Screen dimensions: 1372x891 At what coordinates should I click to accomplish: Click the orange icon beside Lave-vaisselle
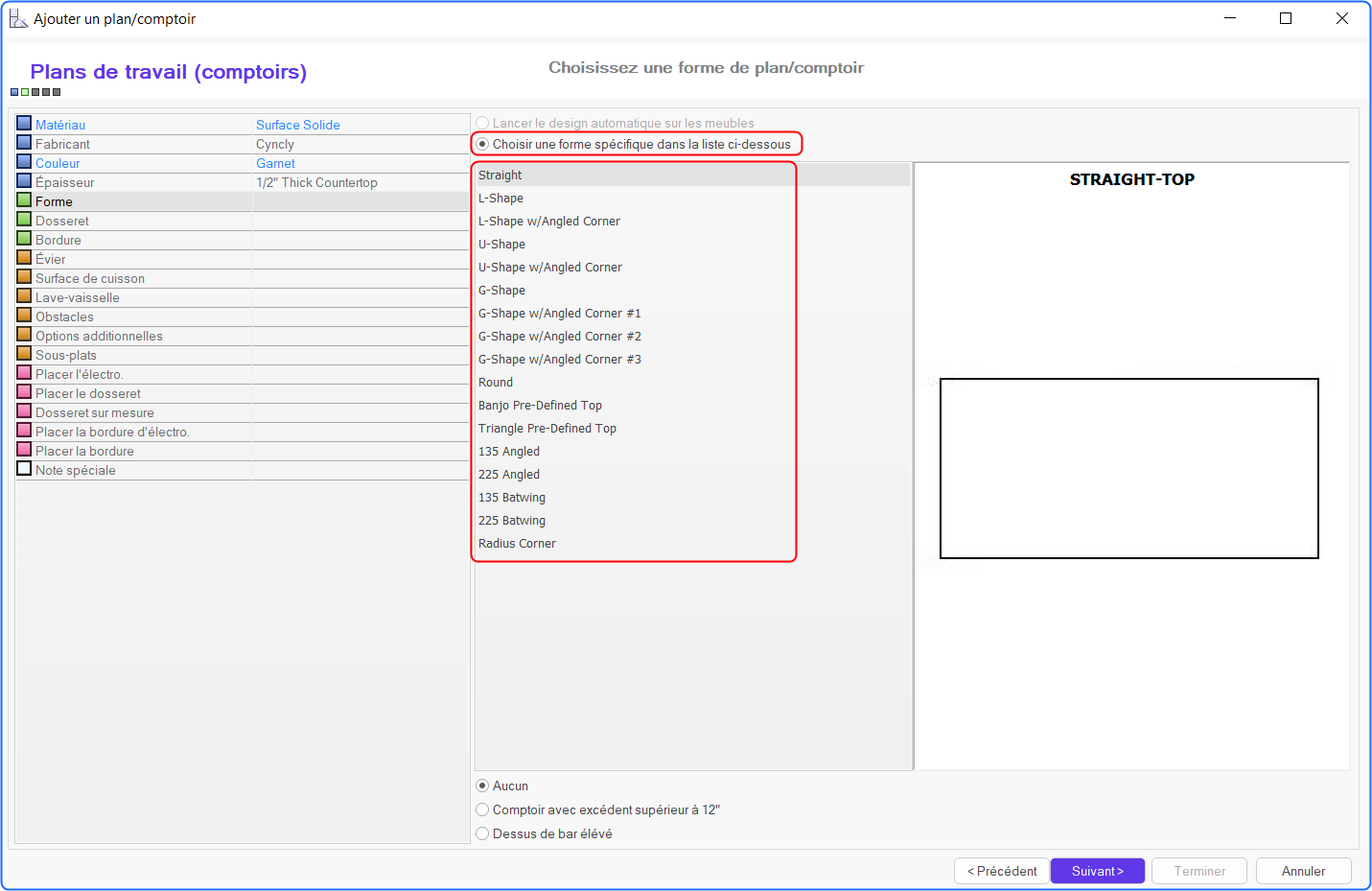24,296
